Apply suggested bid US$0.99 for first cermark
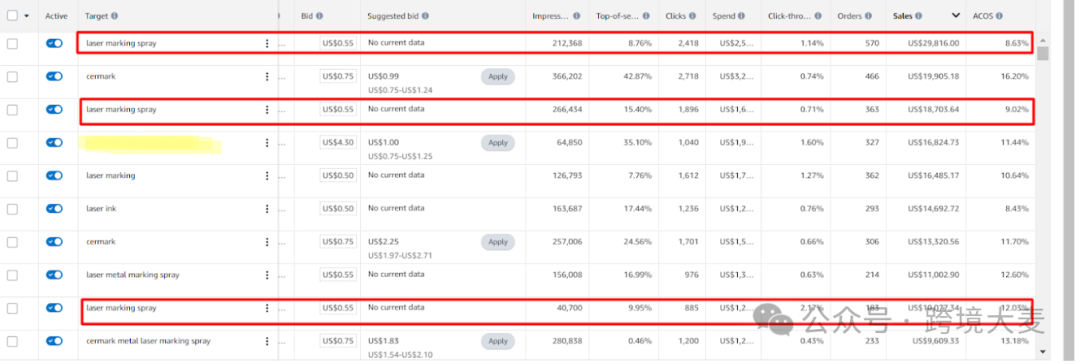This screenshot has height=364, width=1080. (x=498, y=77)
